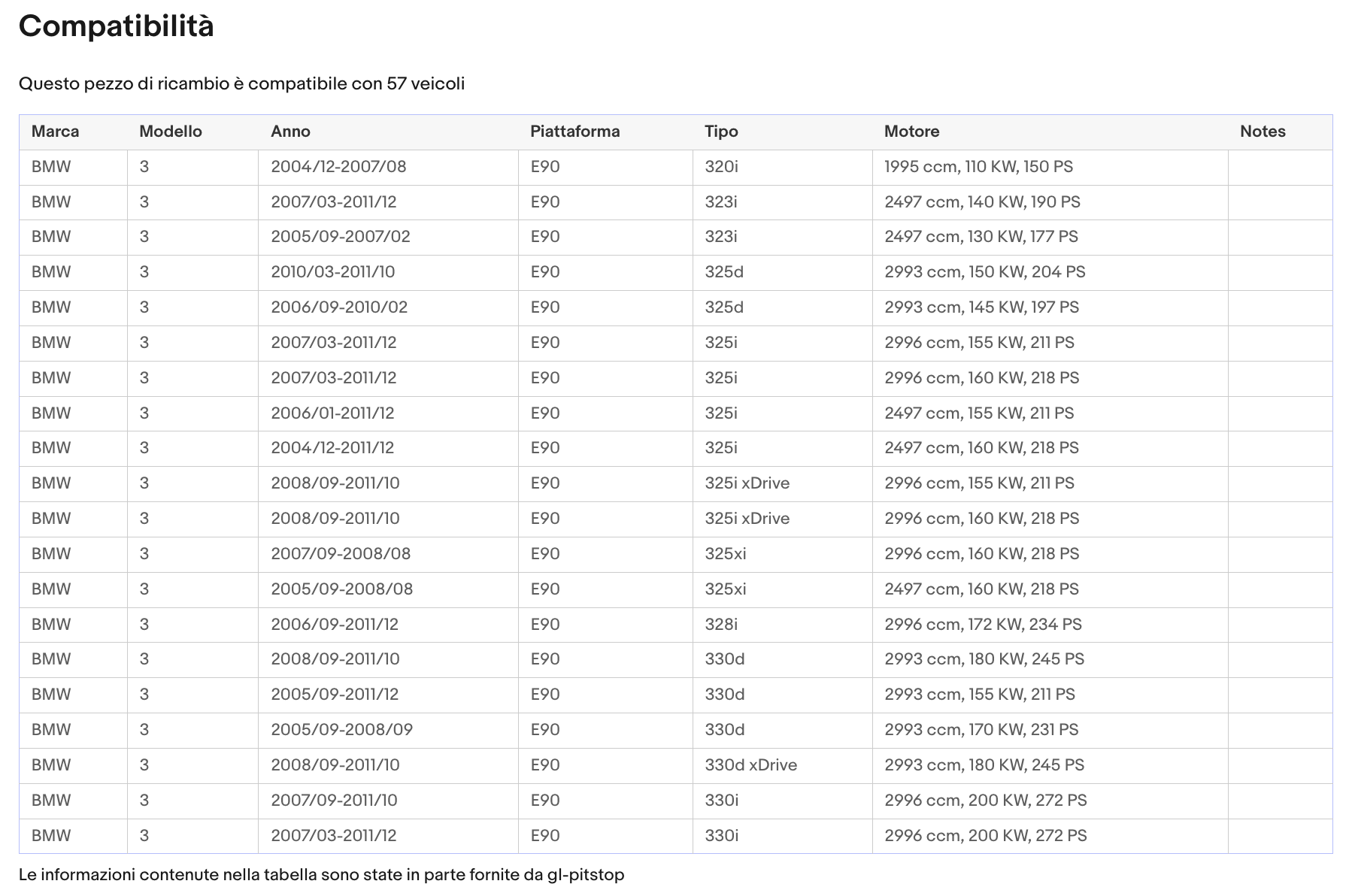Image resolution: width=1349 pixels, height=896 pixels.
Task: Select the 2005/09-2008/09 year cell
Action: coord(388,730)
